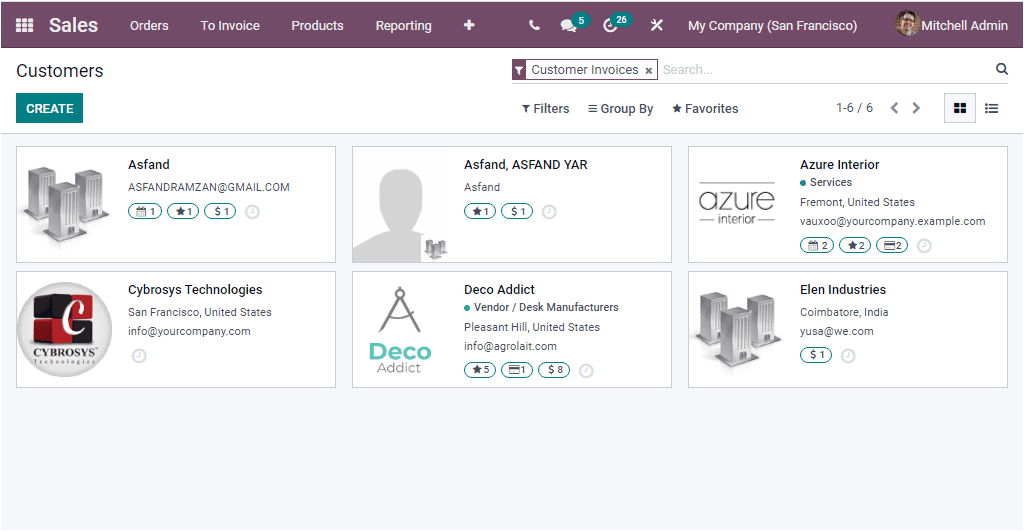Click Cybrosys Technologies' activity clock icon
1024x531 pixels.
(x=138, y=356)
